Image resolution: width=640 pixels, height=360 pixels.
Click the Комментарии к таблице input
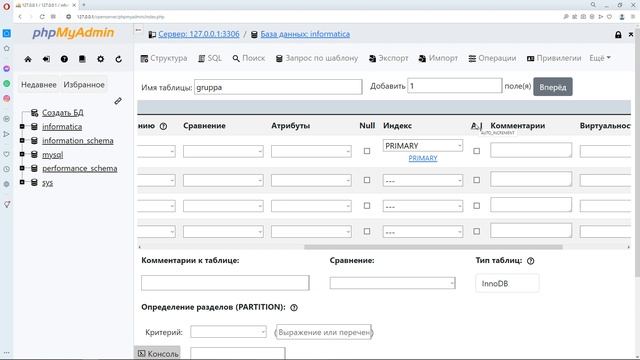(225, 283)
